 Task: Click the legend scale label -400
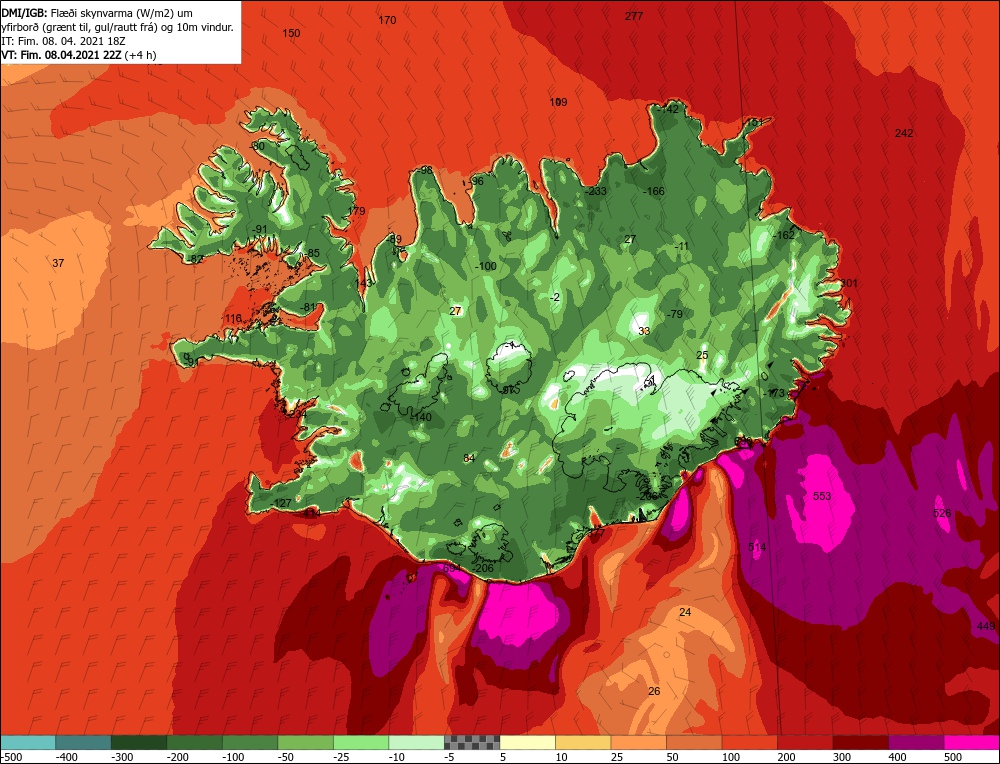click(x=67, y=757)
